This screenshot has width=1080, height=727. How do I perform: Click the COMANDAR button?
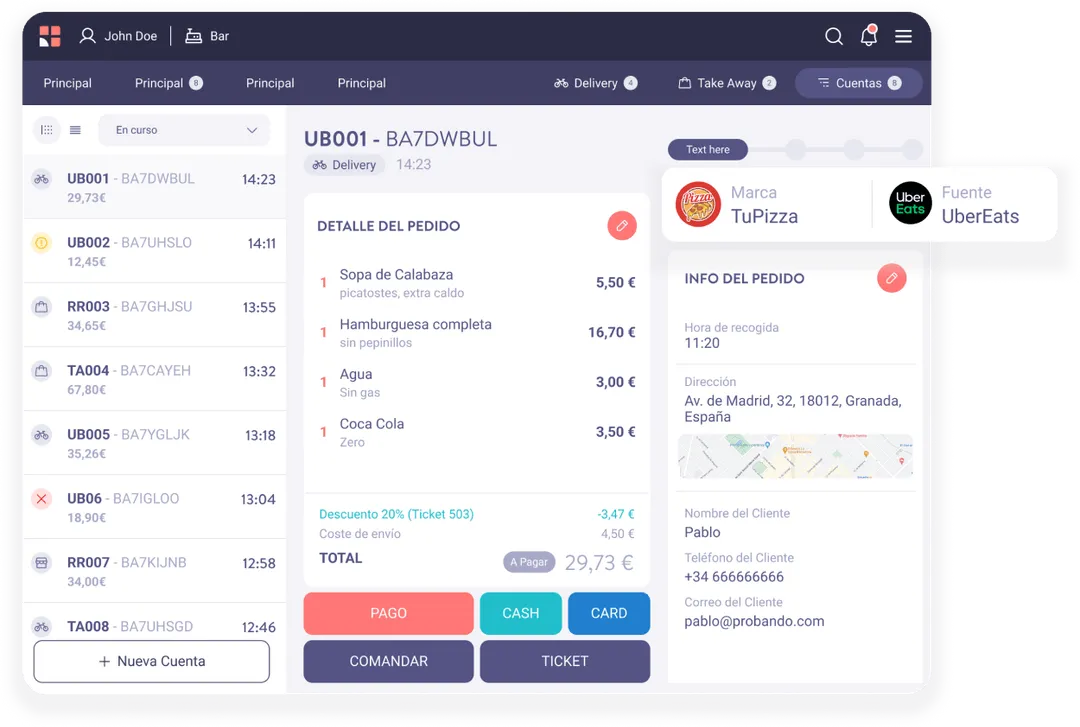[388, 661]
